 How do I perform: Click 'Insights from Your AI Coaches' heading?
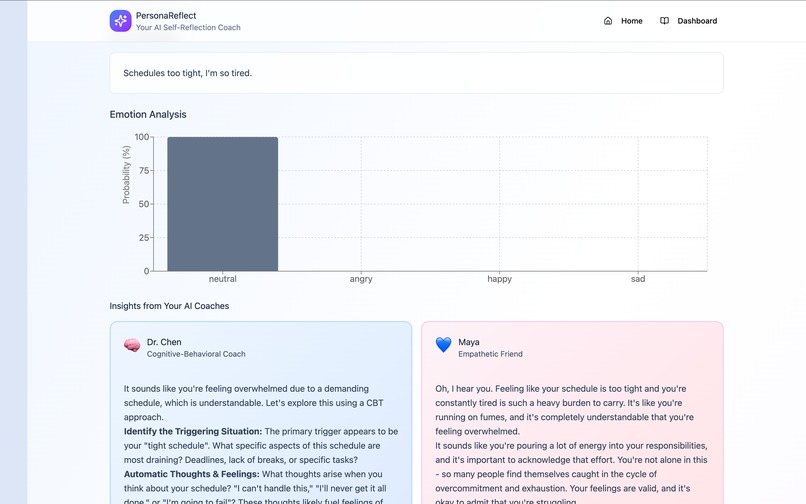pyautogui.click(x=169, y=306)
